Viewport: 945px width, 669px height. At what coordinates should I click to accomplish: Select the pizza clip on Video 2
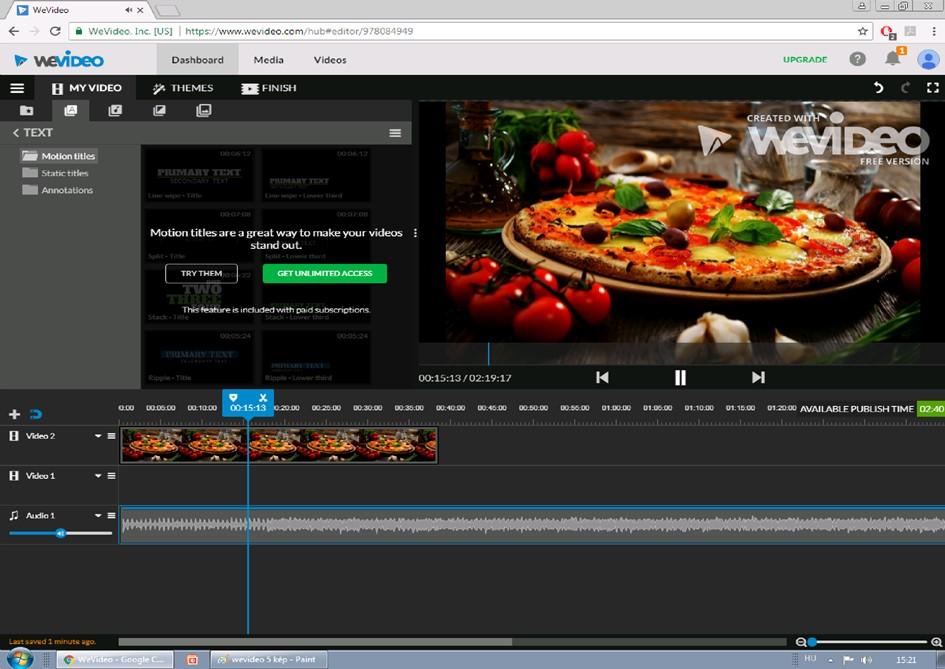pyautogui.click(x=279, y=445)
